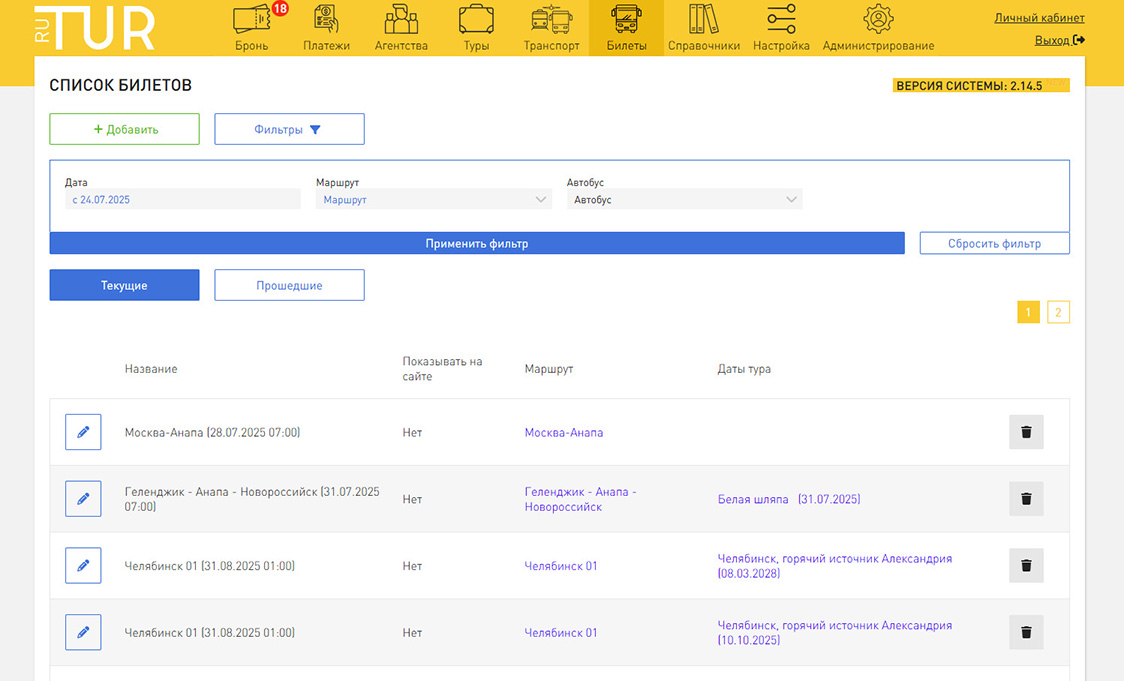Click the Показывать на сайте column header
Viewport: 1124px width, 681px height.
coord(442,368)
